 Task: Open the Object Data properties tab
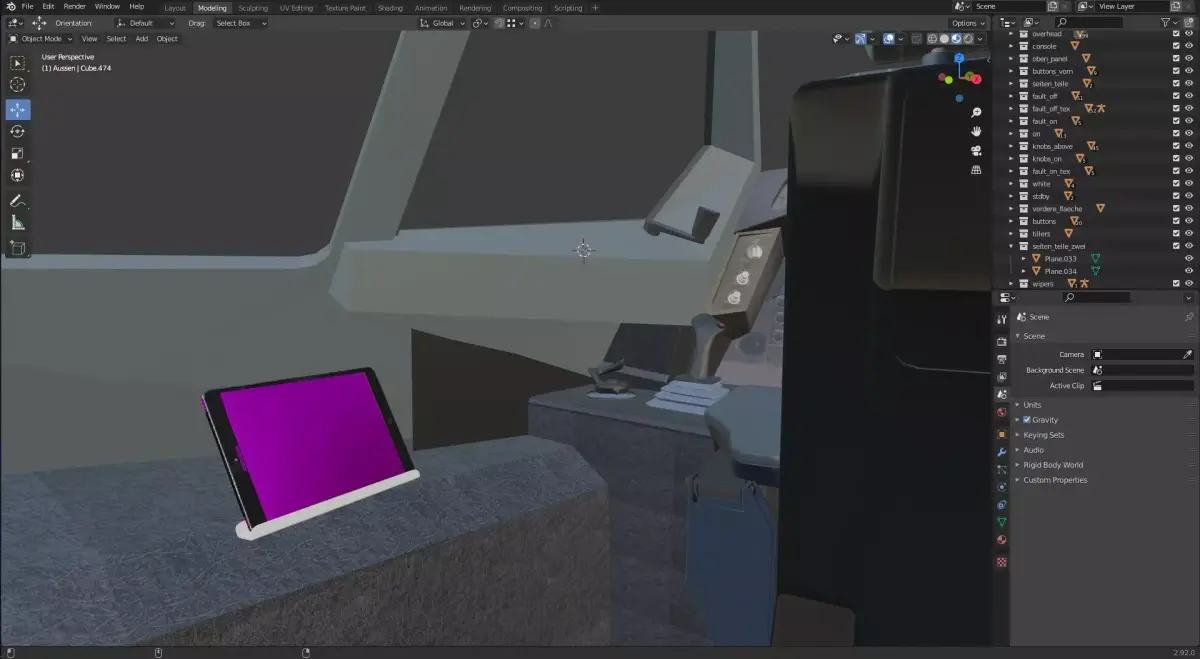point(1002,522)
